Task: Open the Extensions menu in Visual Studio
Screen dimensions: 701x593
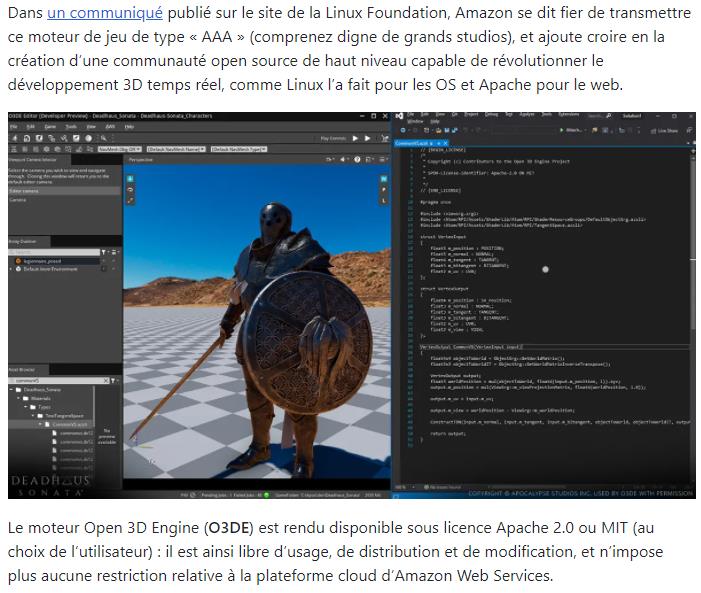Action: 569,114
